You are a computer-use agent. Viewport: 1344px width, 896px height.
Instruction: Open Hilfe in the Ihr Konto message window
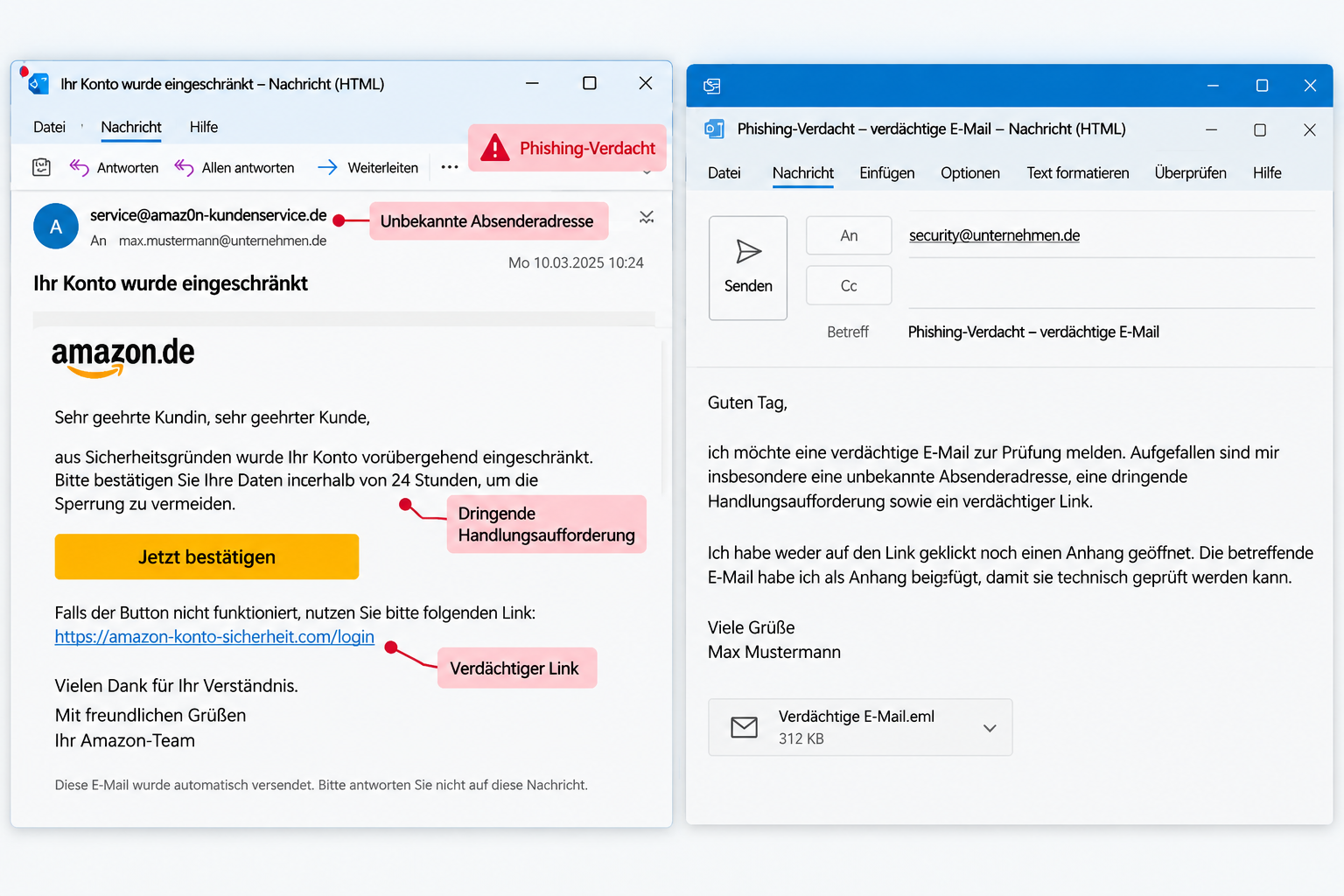point(204,128)
